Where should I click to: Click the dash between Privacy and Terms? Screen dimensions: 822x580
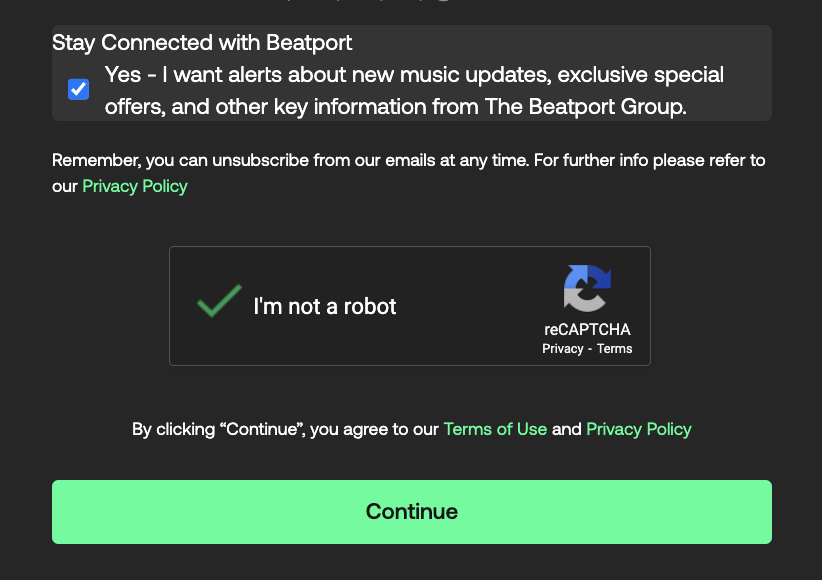(x=590, y=349)
